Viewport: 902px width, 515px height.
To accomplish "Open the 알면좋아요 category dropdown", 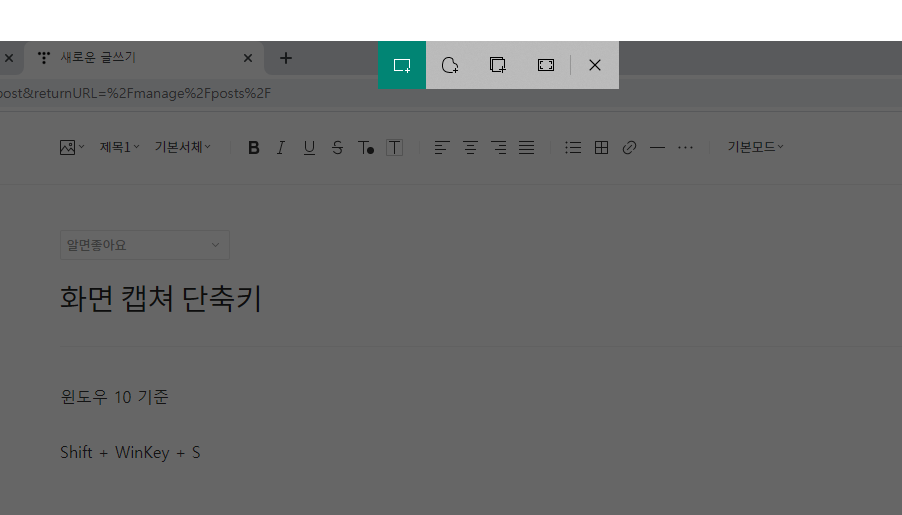I will 145,245.
